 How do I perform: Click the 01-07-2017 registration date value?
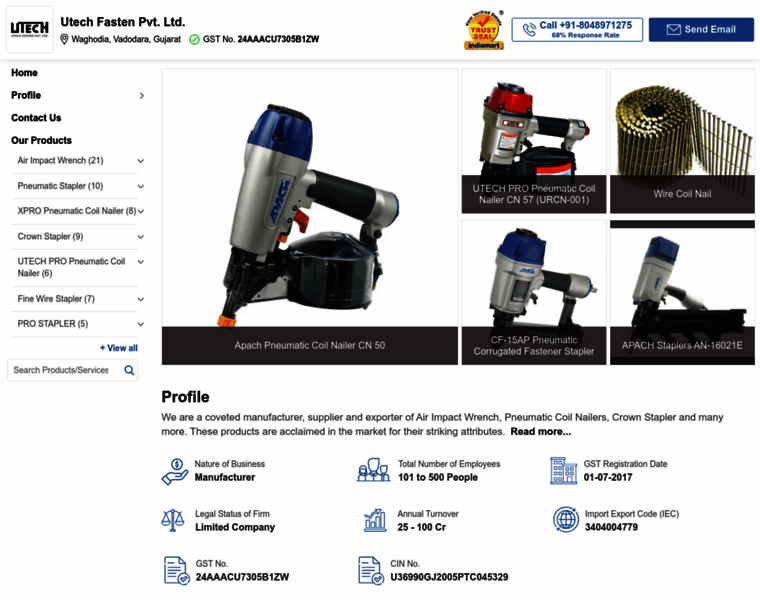(608, 477)
